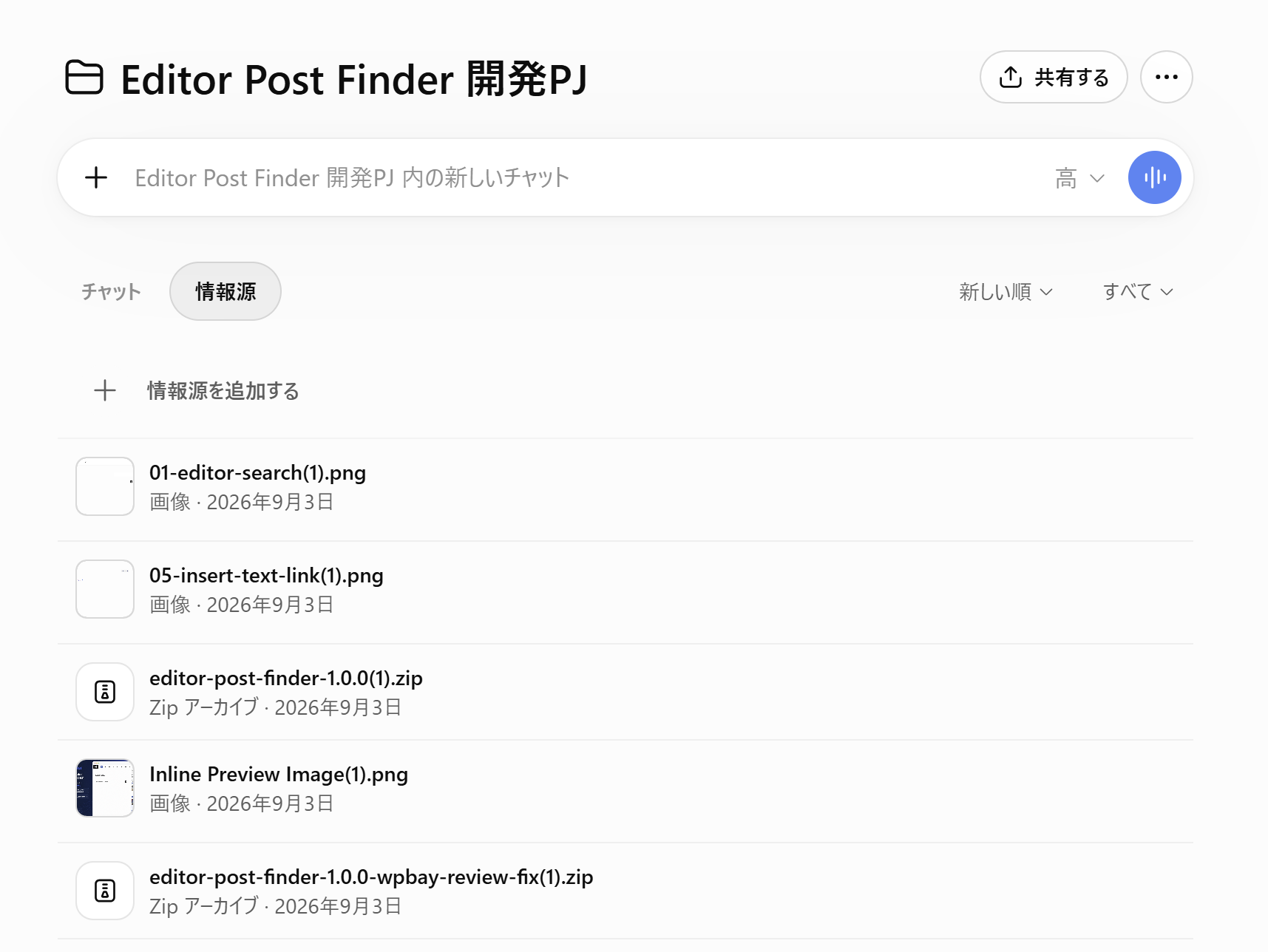The image size is (1268, 952).
Task: Click zip icon for editor-post-finder-1.0.0(1).zip
Action: point(105,692)
